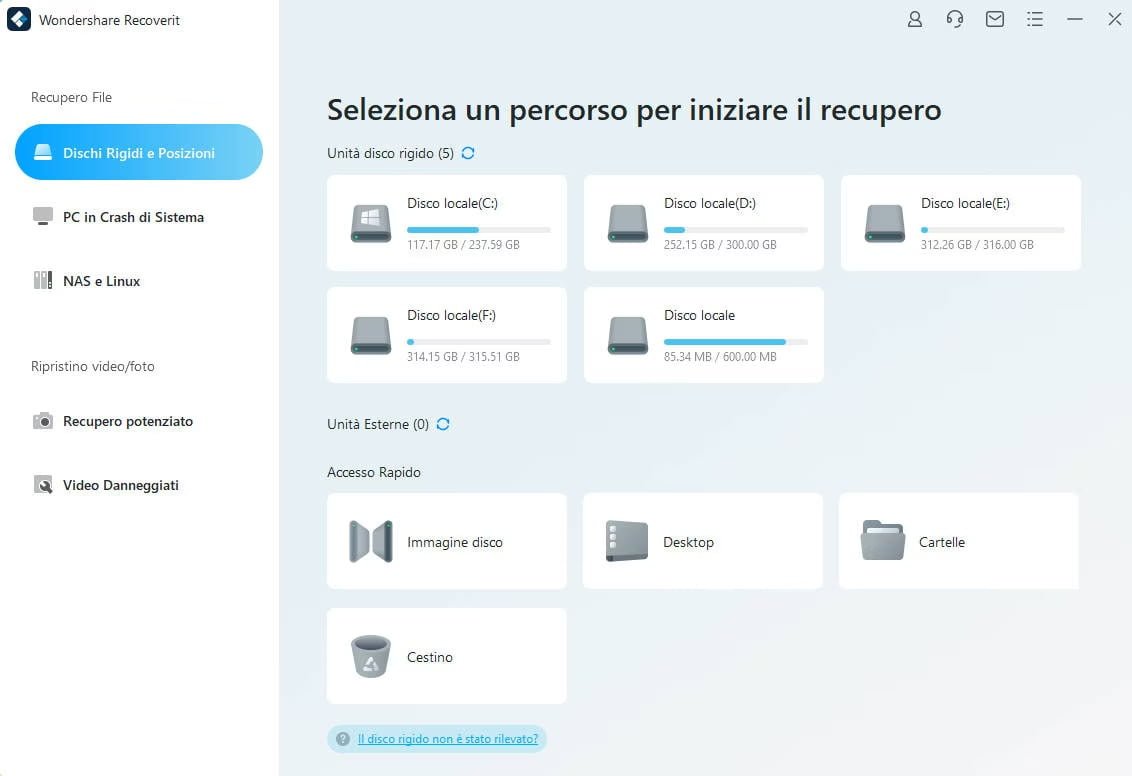Pick the Disco locale(F:) drive
The width and height of the screenshot is (1132, 776).
pyautogui.click(x=446, y=335)
